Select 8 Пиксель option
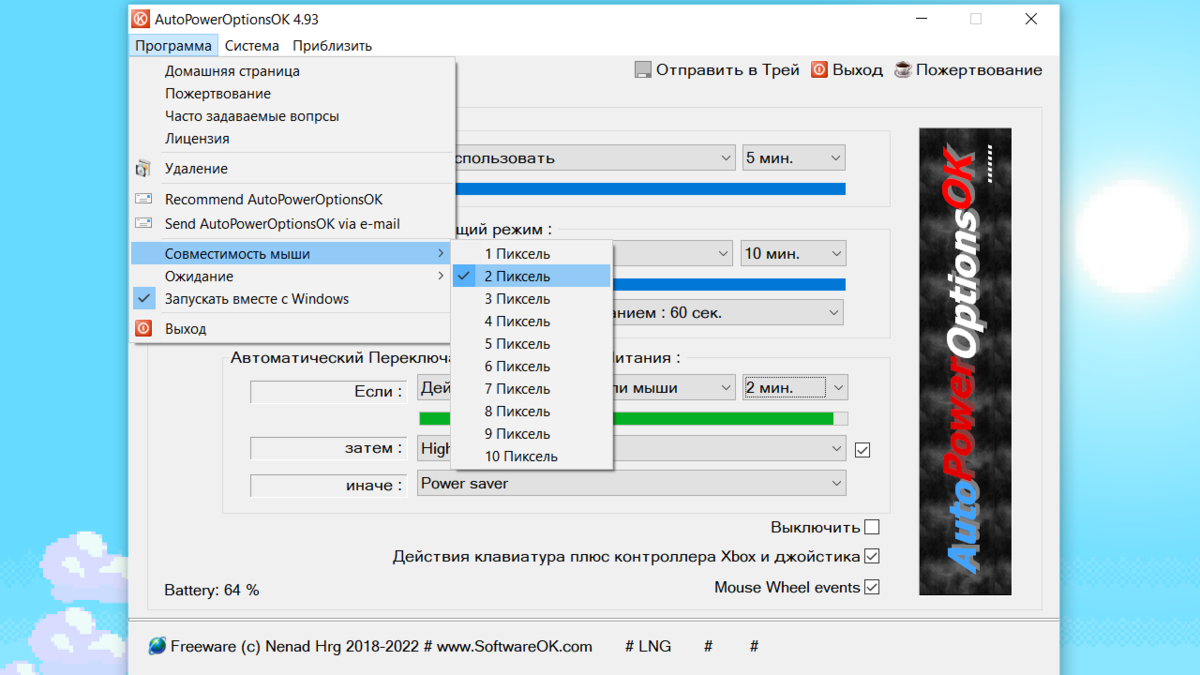 (x=532, y=411)
